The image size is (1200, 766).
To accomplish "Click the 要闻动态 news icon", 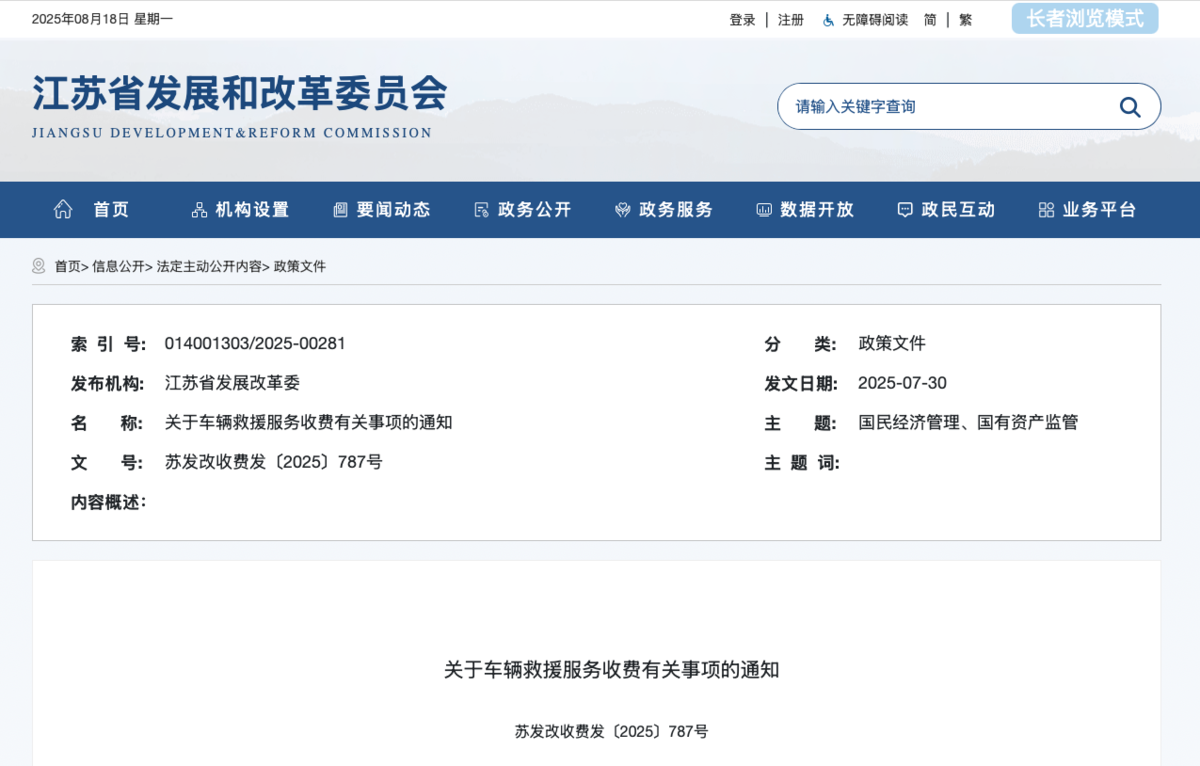I will [x=340, y=210].
